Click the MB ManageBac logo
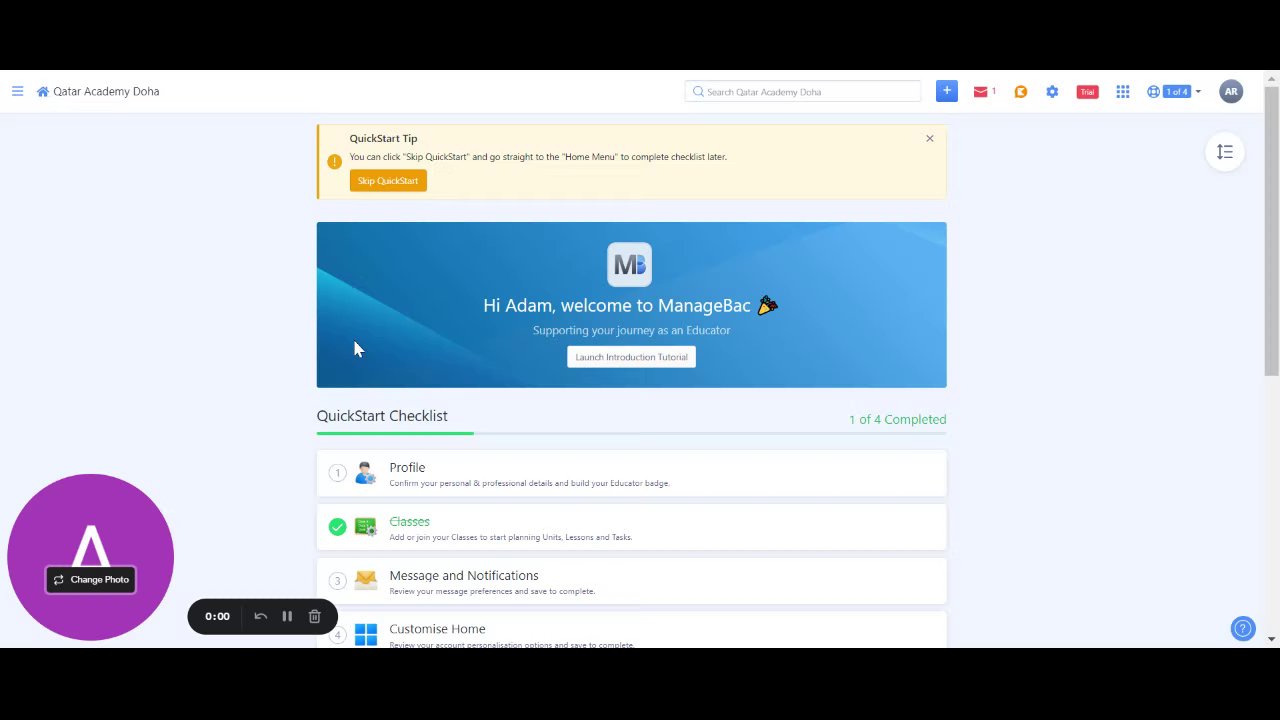The width and height of the screenshot is (1280, 720). (x=630, y=265)
